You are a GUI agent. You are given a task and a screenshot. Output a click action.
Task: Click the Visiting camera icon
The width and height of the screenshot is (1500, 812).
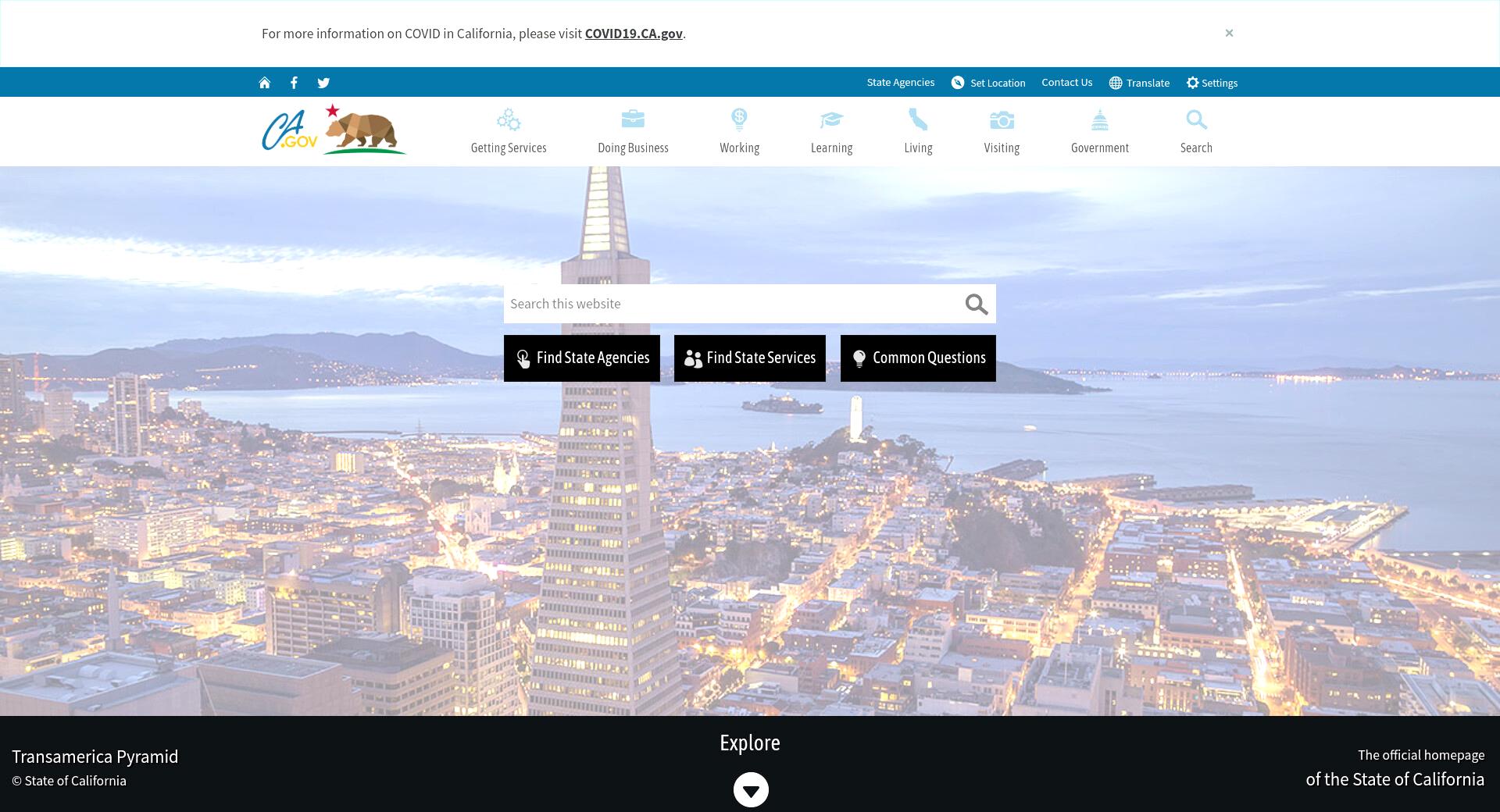[x=1002, y=119]
